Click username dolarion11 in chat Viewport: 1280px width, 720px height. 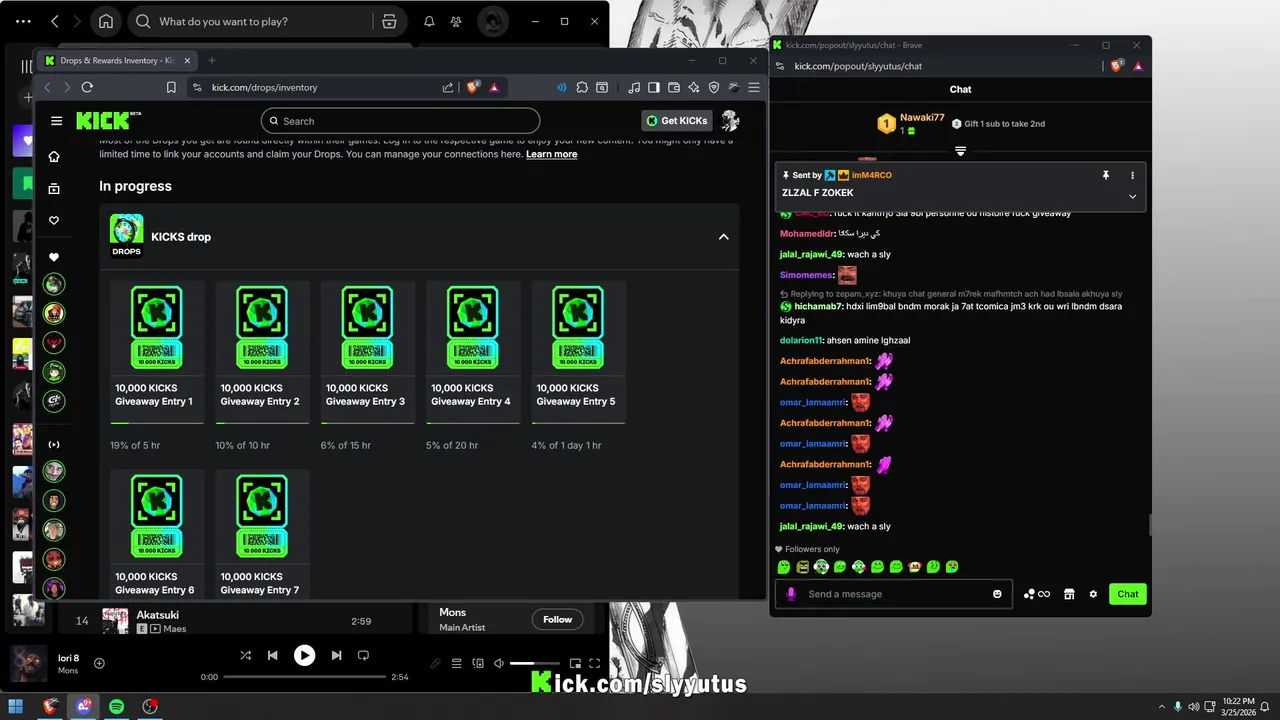point(801,340)
